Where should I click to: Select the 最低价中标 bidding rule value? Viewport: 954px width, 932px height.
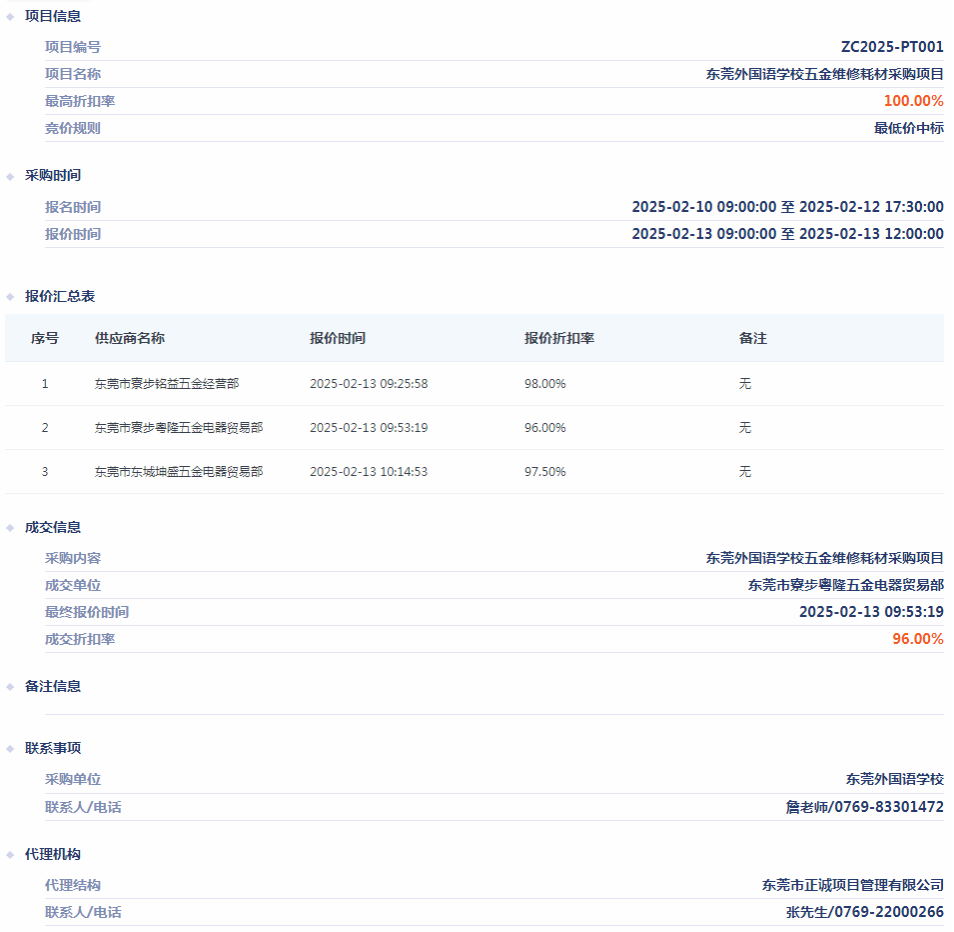tap(909, 128)
